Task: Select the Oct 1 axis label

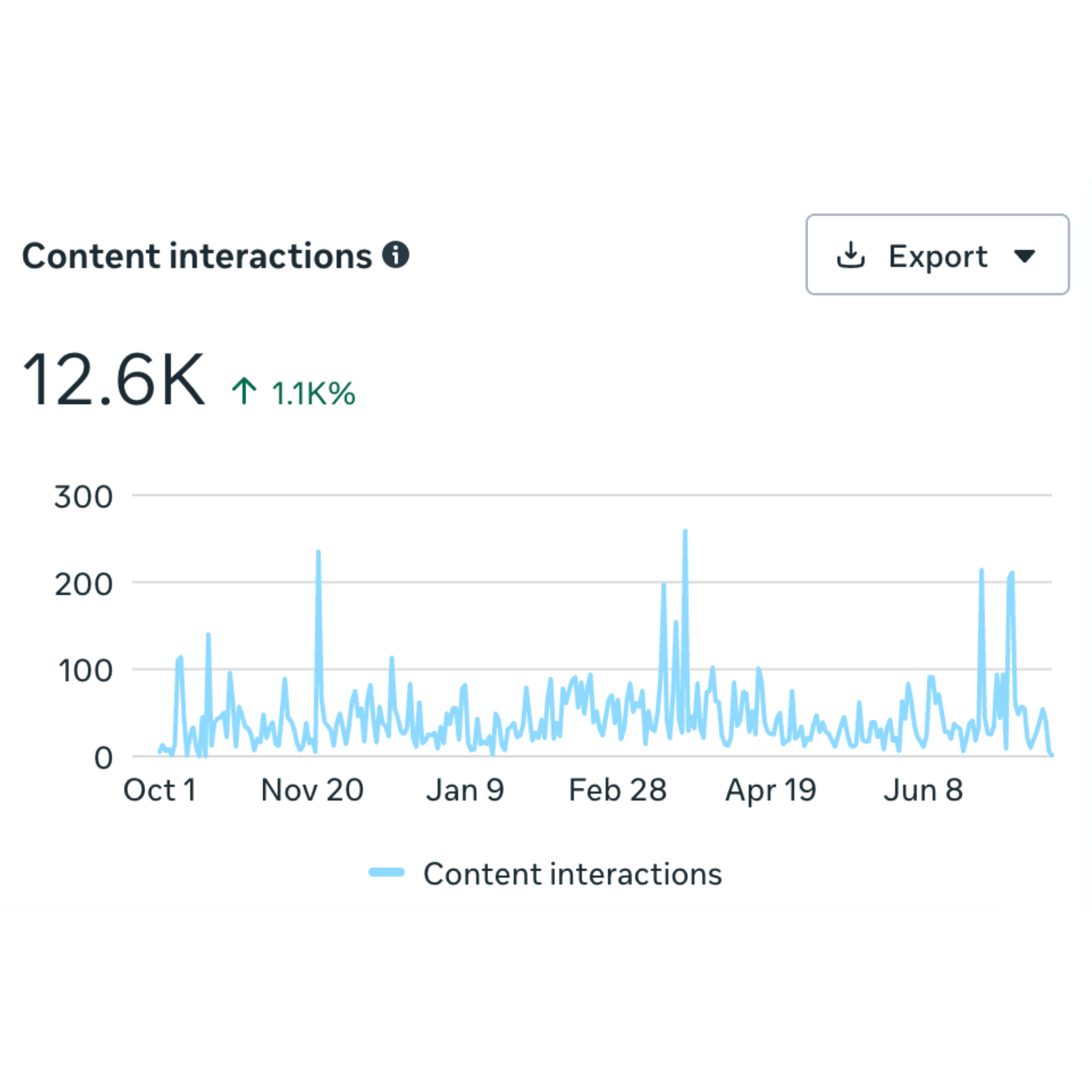Action: coord(160,790)
